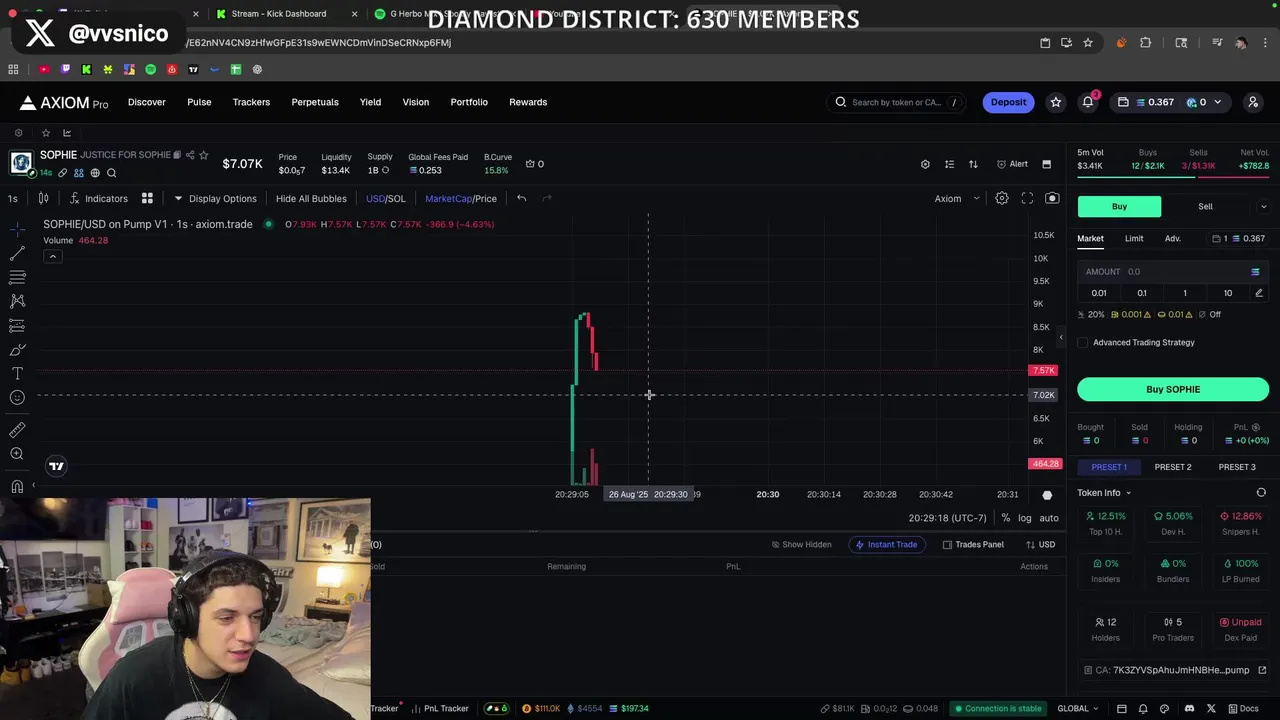Search the SOPHIE token magnifier icon
Image resolution: width=1280 pixels, height=720 pixels.
tap(111, 173)
